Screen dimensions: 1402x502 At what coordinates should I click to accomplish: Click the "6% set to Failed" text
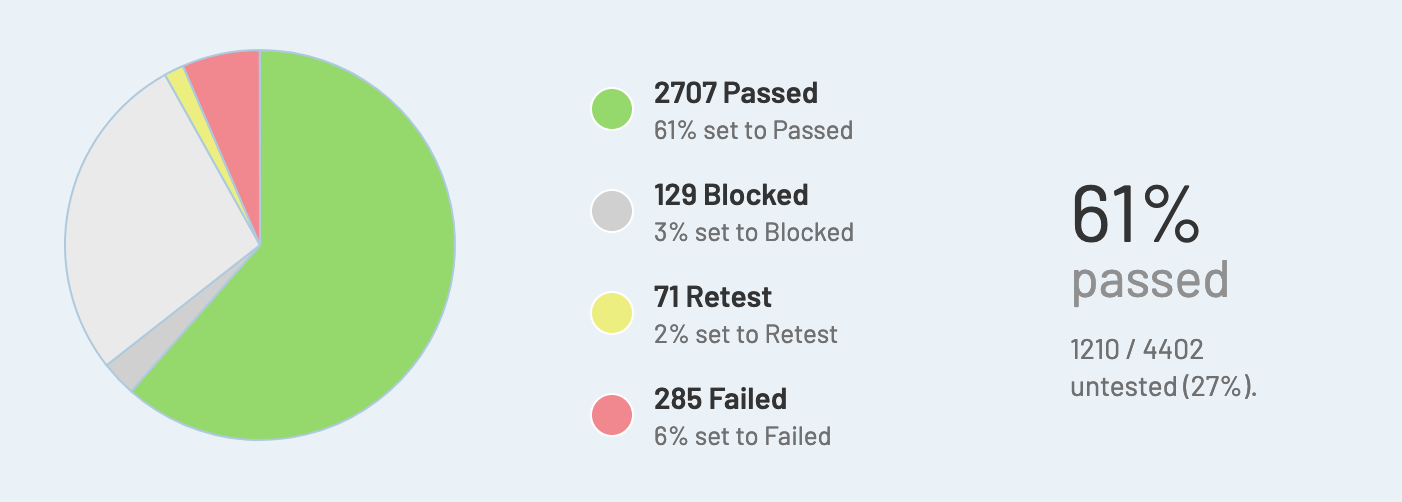[x=742, y=436]
